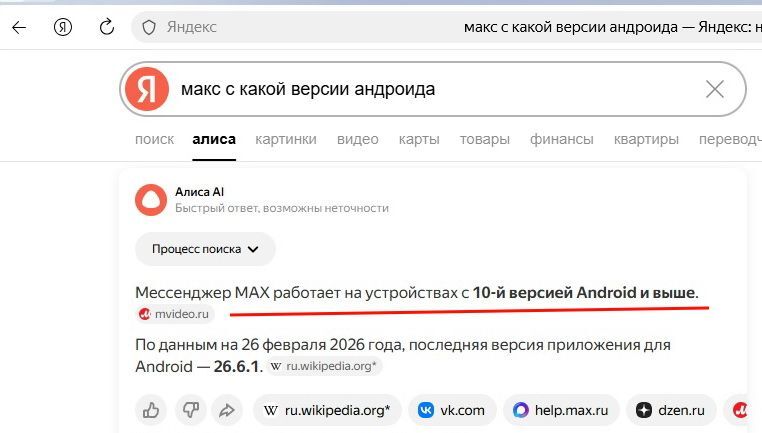Click the text 'Быстрый ответ, возможны неточности'
The width and height of the screenshot is (762, 433).
(282, 208)
